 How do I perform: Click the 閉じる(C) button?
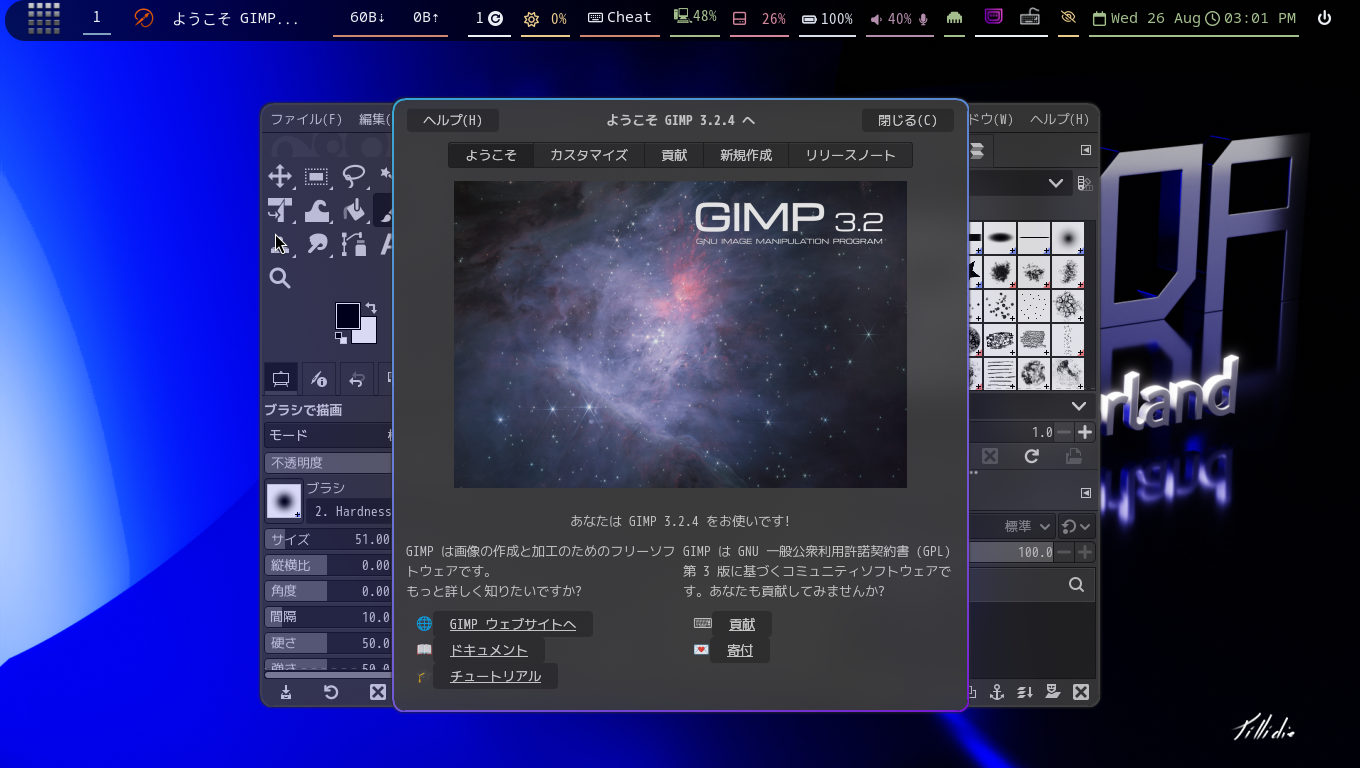click(908, 120)
